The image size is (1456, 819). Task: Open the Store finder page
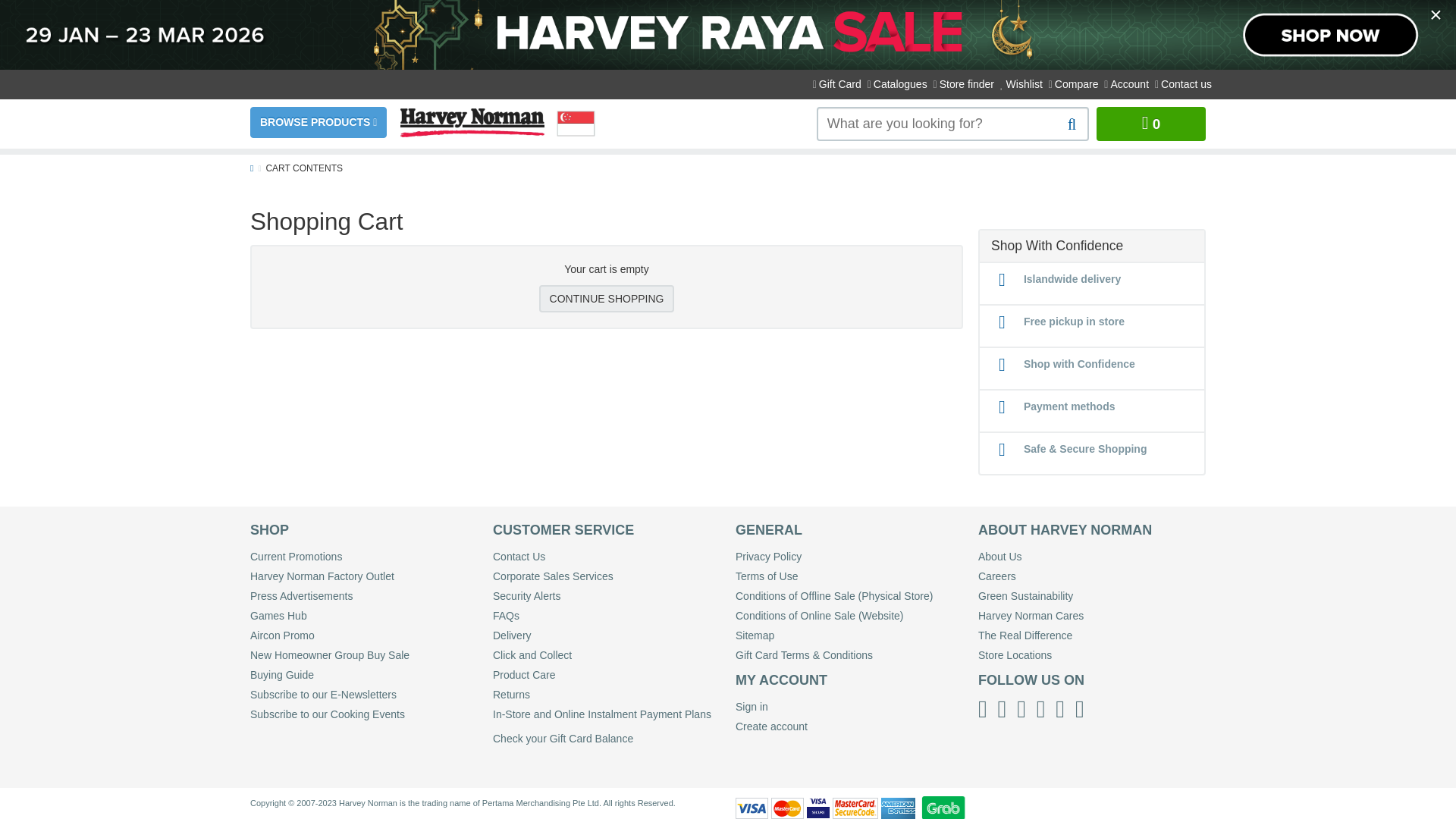(964, 84)
